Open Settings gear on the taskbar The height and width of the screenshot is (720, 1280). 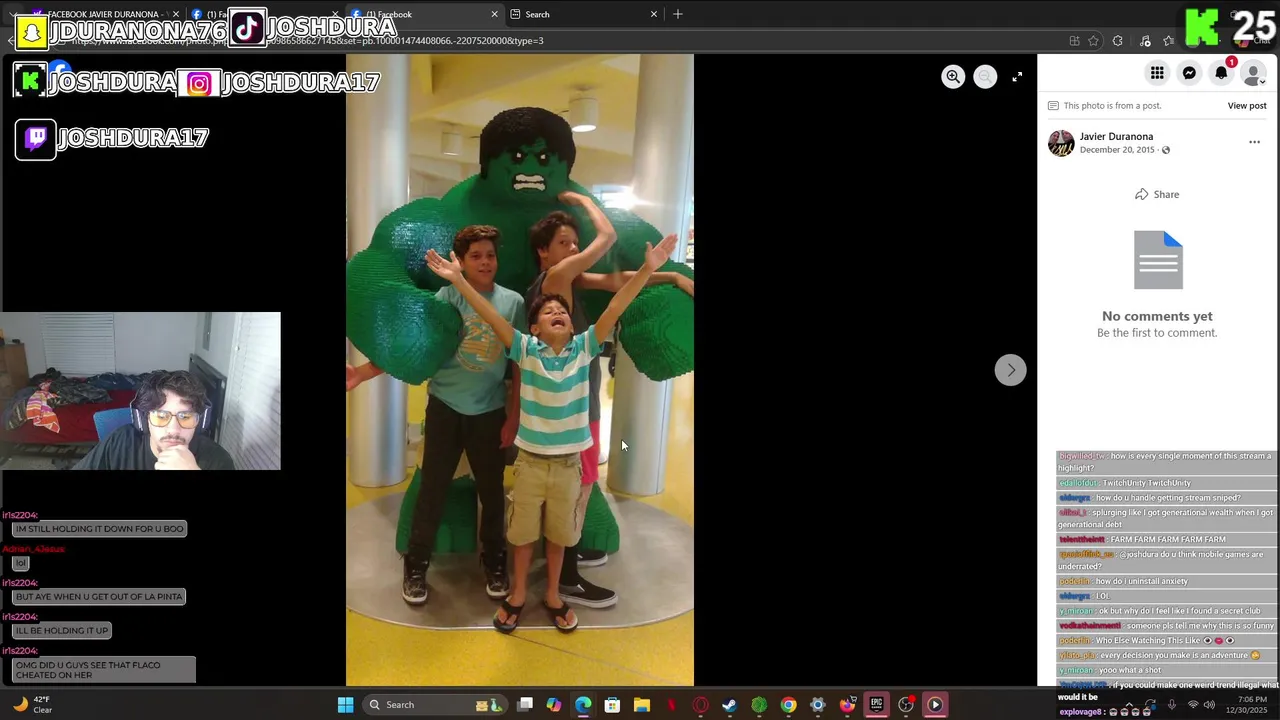point(817,705)
